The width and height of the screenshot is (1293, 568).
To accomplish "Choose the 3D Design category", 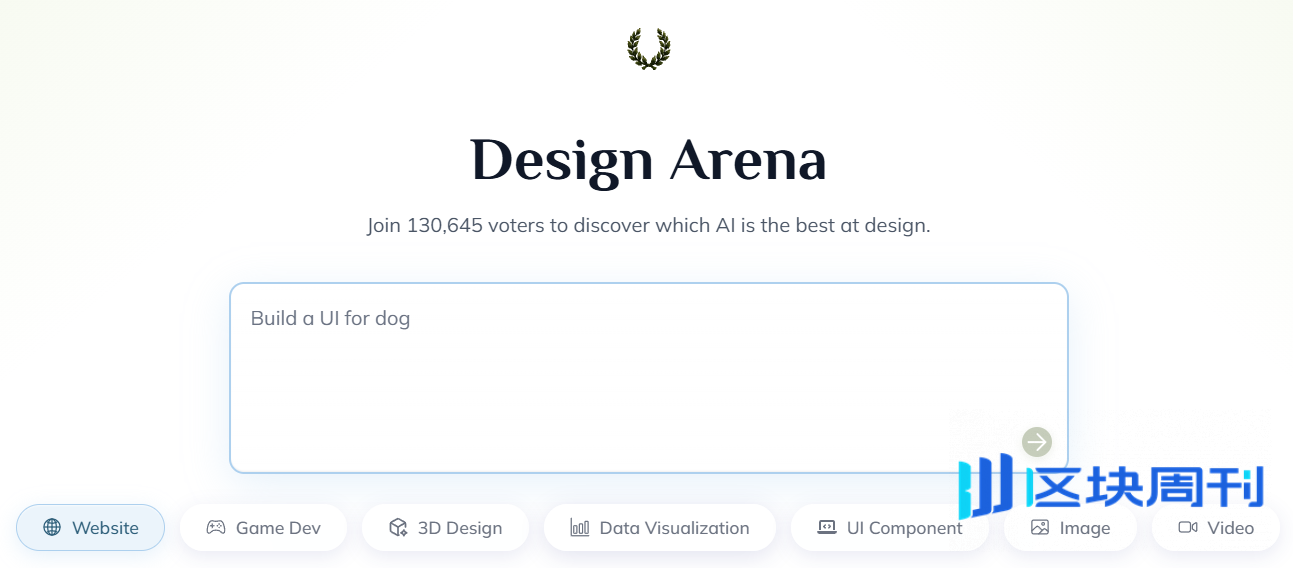I will [445, 527].
